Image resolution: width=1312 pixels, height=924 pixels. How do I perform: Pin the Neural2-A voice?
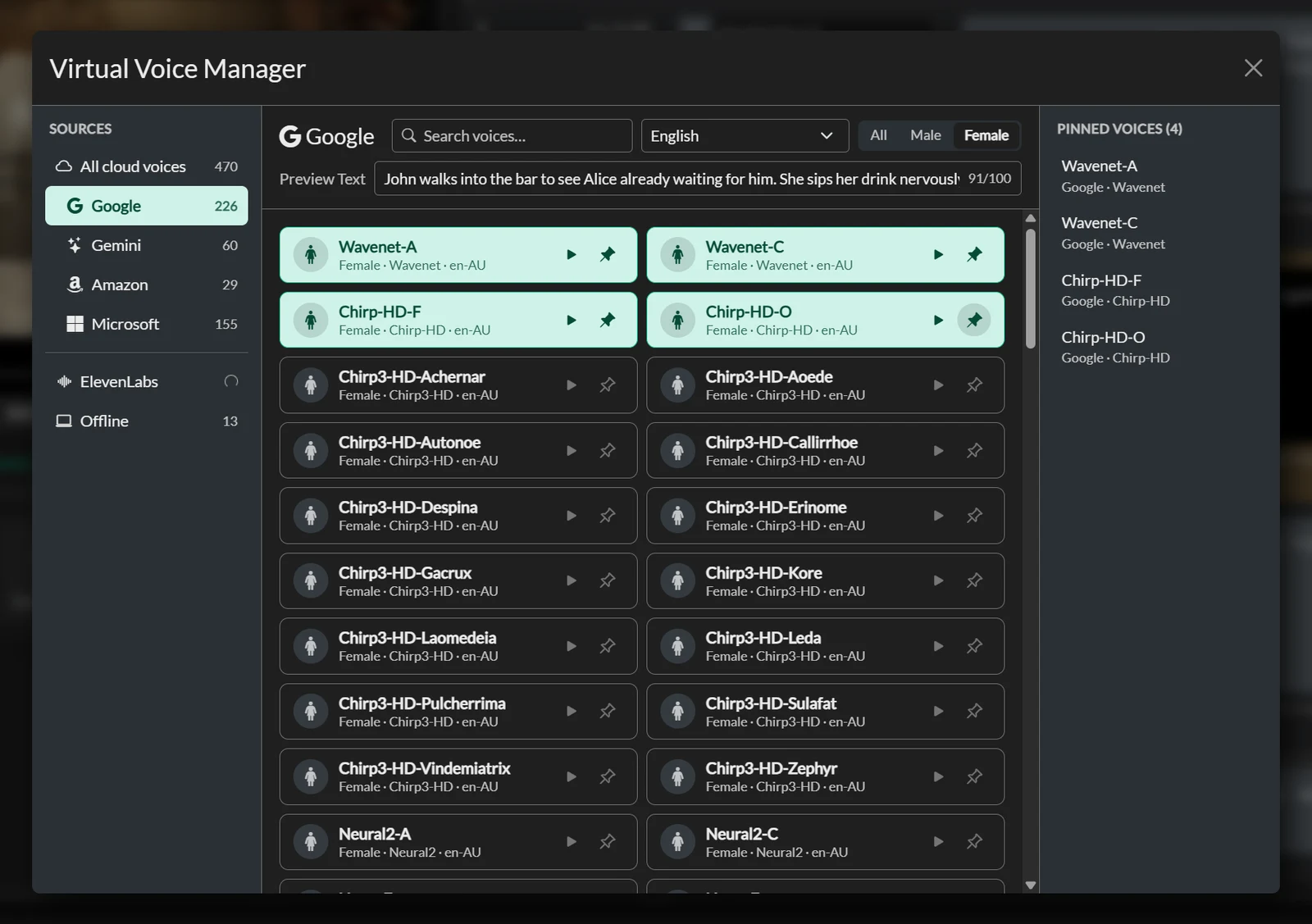[608, 841]
